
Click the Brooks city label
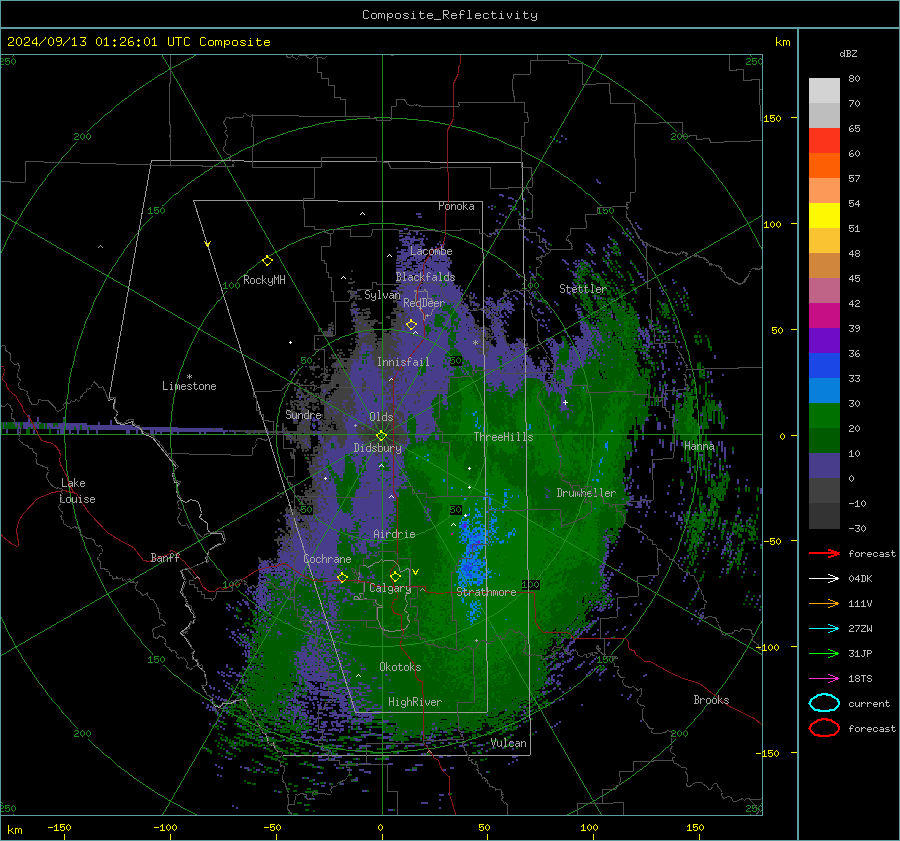point(711,700)
